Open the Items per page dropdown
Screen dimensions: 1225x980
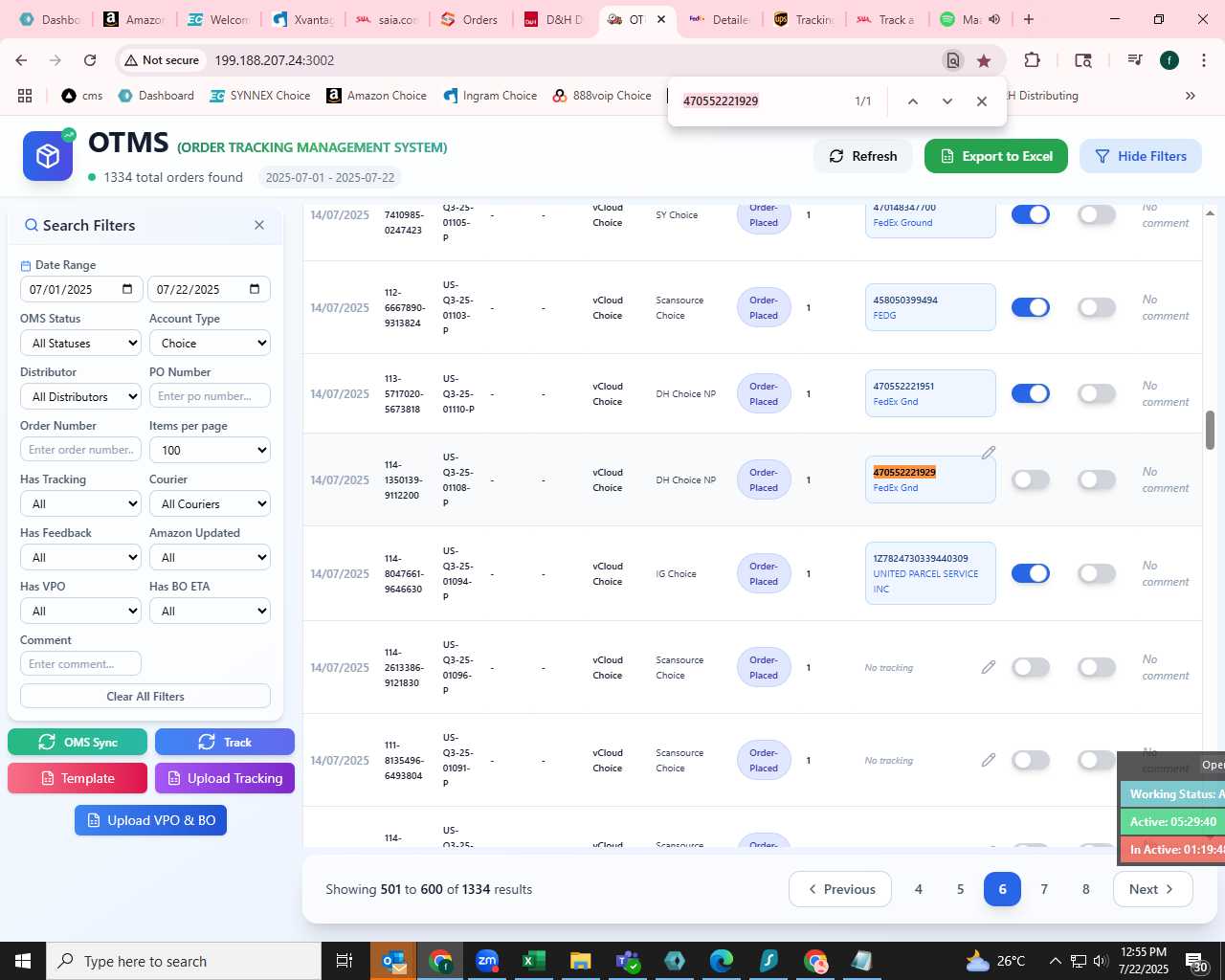(210, 450)
